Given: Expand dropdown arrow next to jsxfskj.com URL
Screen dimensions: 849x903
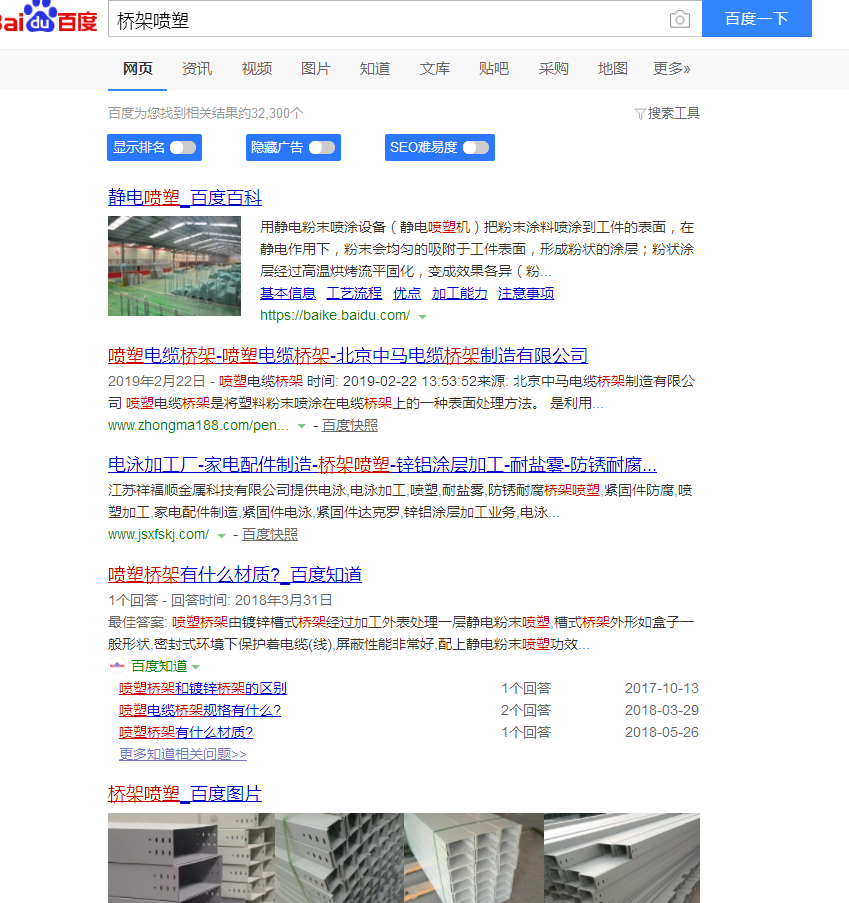Looking at the screenshot, I should tap(221, 536).
